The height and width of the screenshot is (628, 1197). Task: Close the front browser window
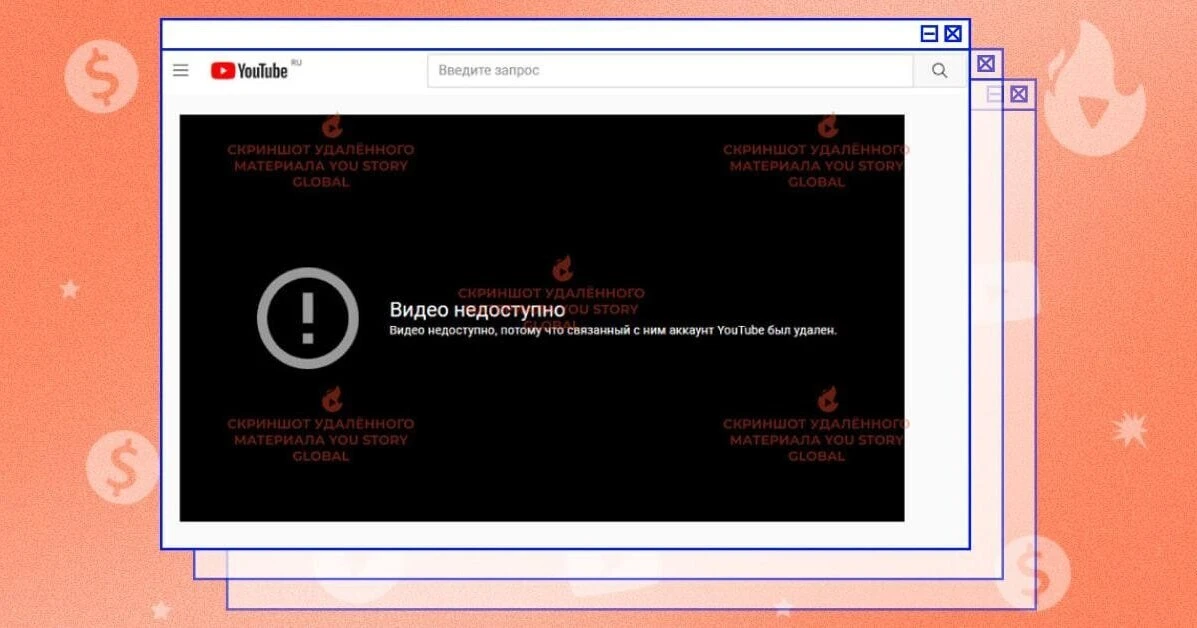pyautogui.click(x=953, y=34)
